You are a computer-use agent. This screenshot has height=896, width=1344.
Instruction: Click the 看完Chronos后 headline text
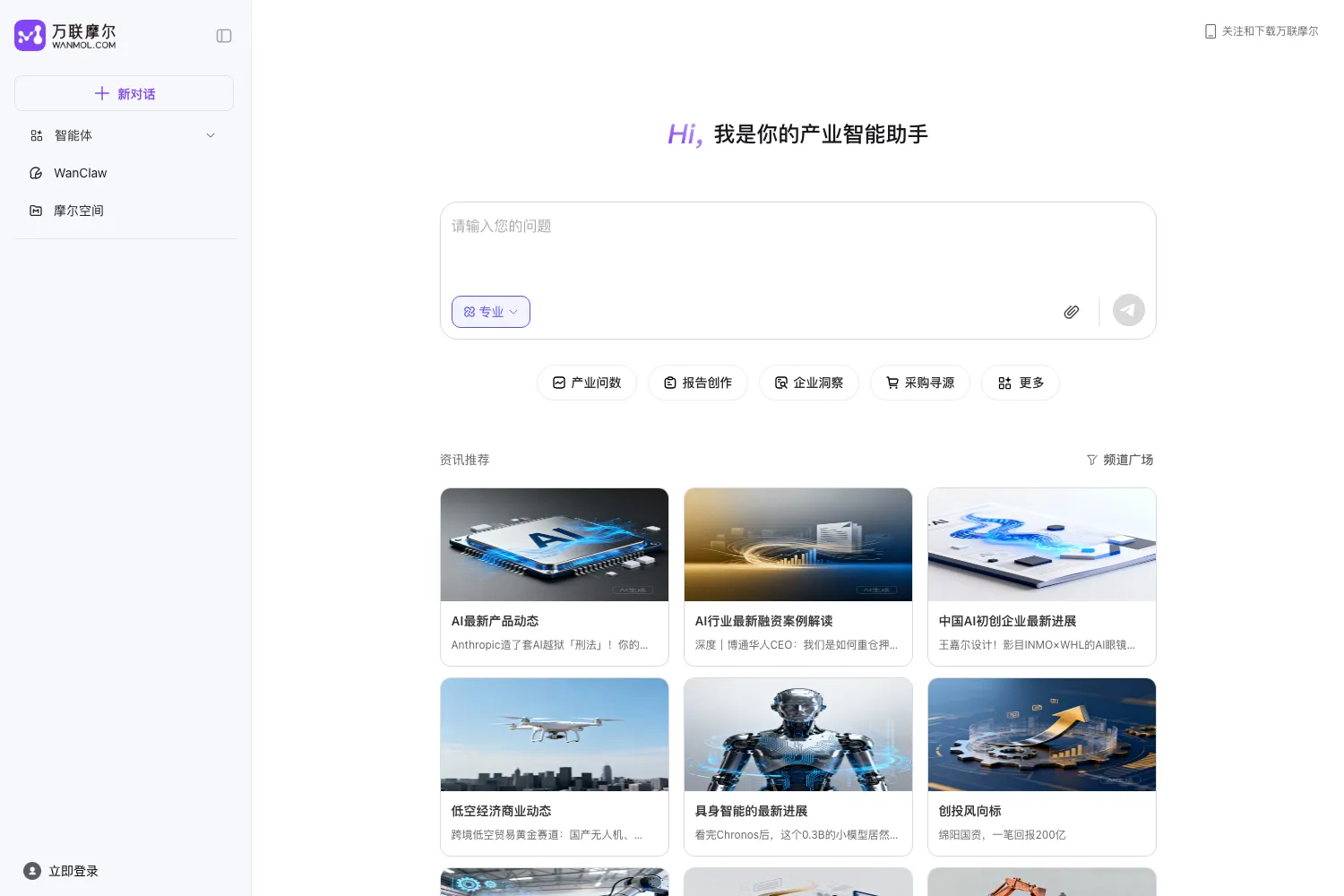797,835
